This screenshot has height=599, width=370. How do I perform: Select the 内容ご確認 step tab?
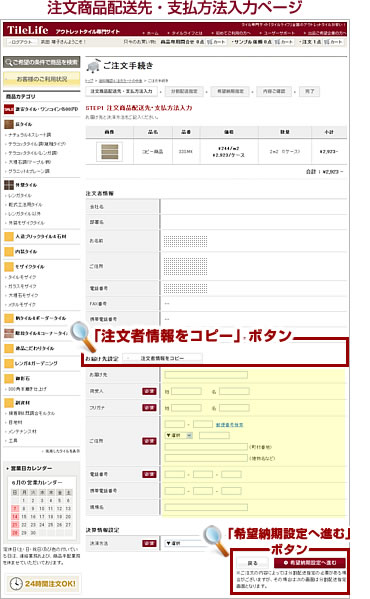click(x=274, y=91)
